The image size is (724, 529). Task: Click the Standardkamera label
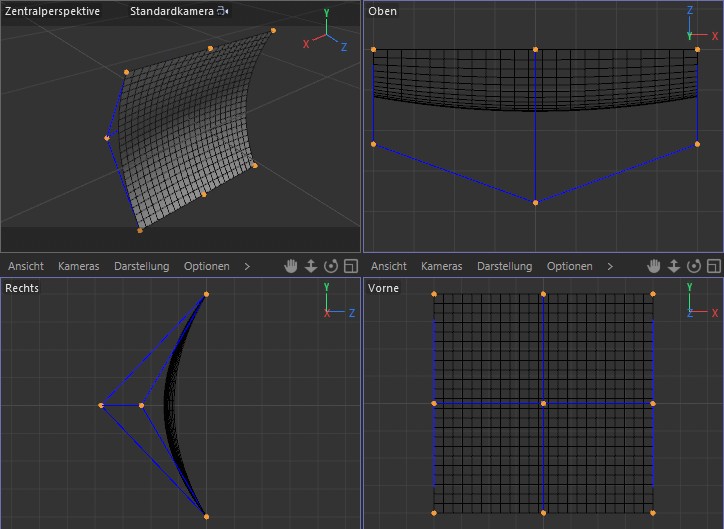pyautogui.click(x=172, y=11)
